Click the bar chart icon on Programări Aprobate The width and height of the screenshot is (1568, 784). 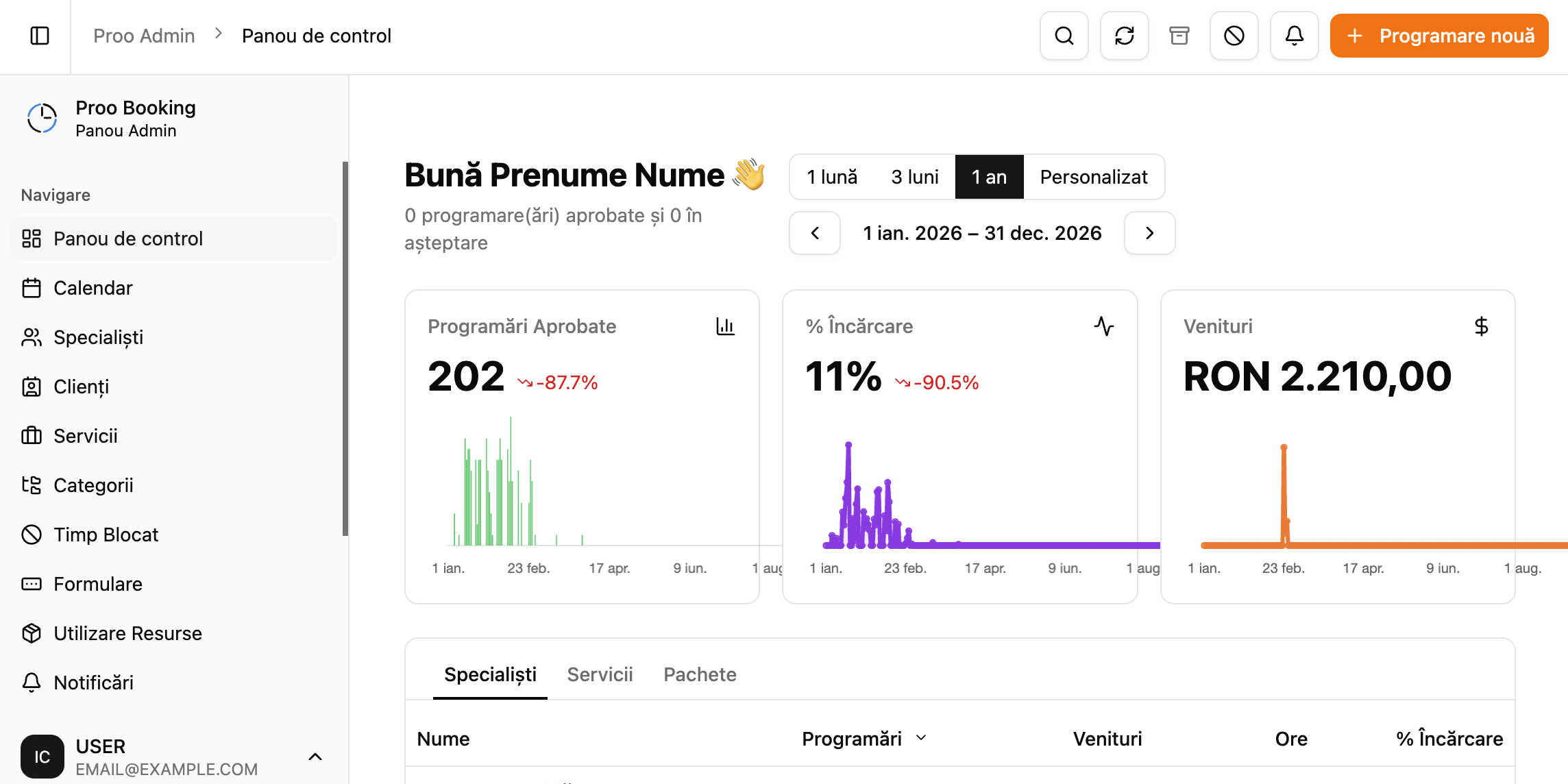point(725,326)
